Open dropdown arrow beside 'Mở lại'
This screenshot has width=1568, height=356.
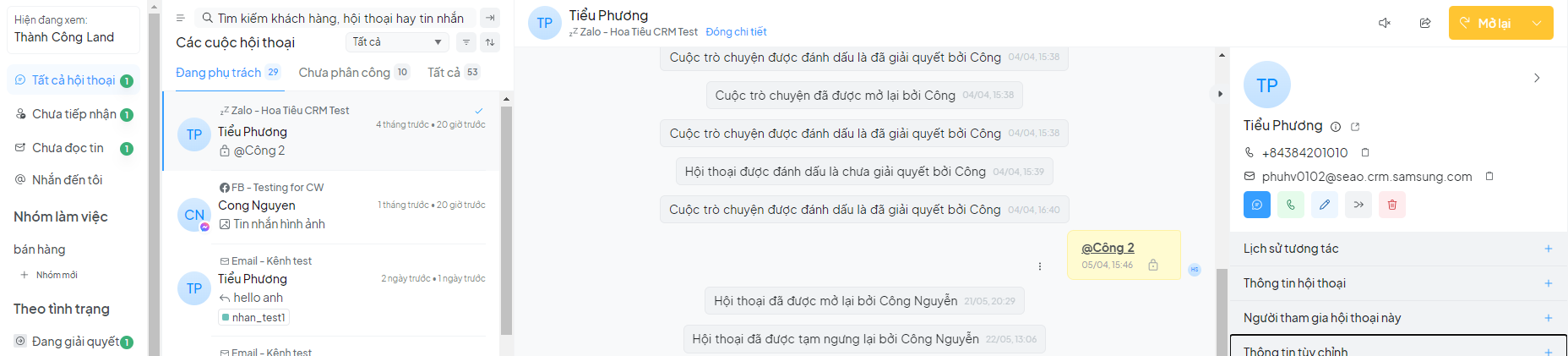[x=1537, y=24]
